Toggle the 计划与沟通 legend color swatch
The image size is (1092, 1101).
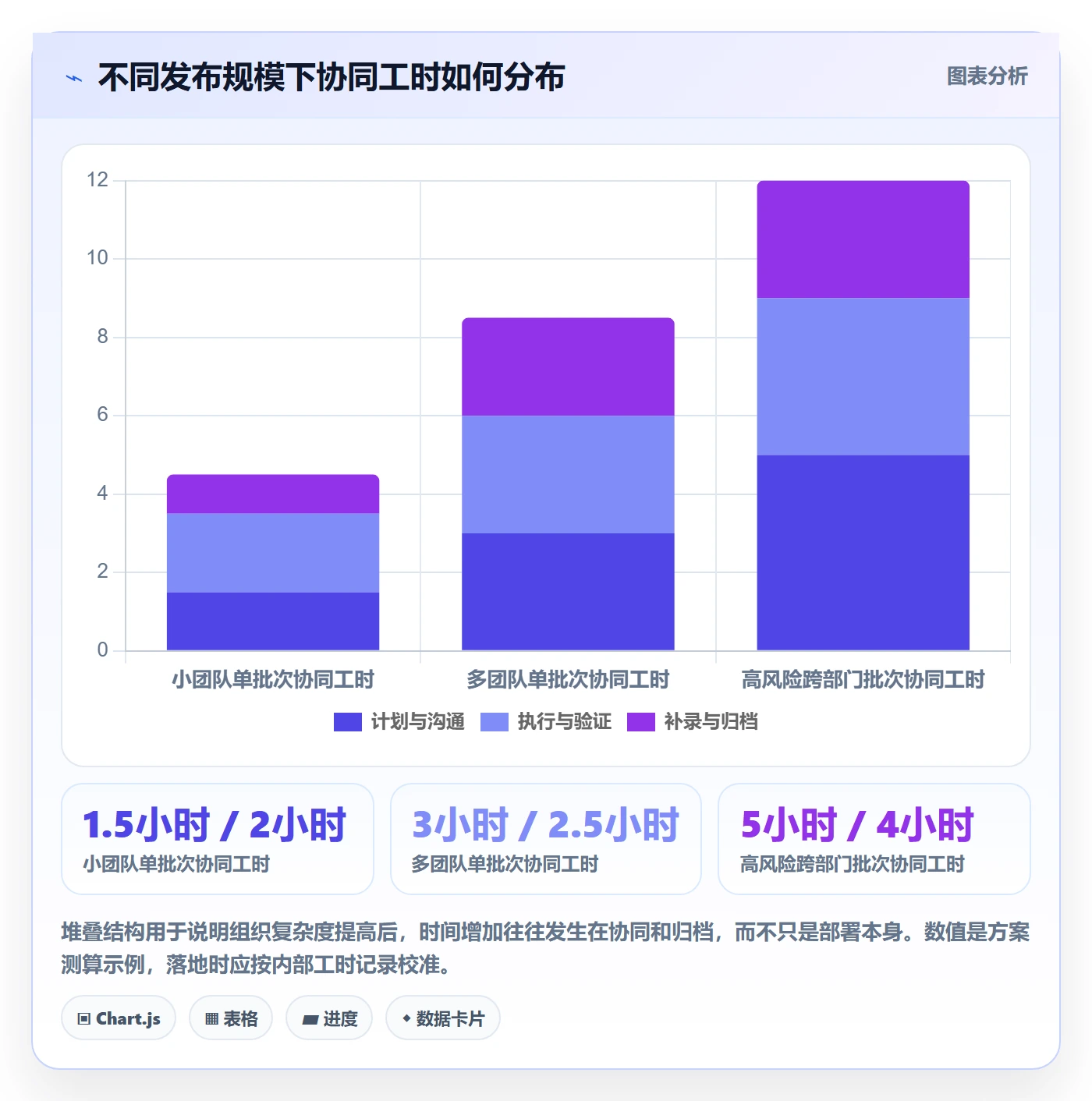pyautogui.click(x=347, y=722)
